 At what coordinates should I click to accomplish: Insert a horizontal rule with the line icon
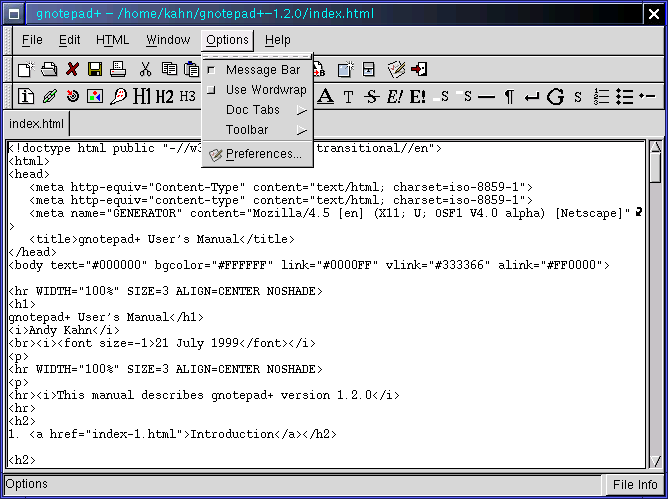[487, 97]
